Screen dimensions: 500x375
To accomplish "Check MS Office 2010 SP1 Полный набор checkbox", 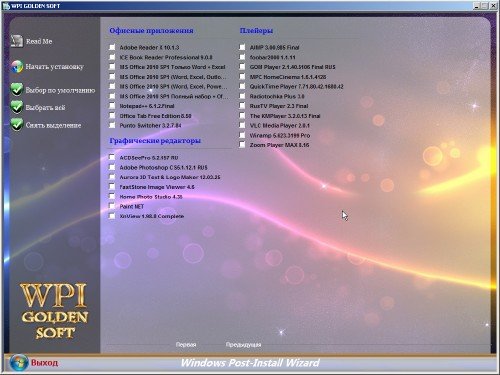I will click(112, 96).
